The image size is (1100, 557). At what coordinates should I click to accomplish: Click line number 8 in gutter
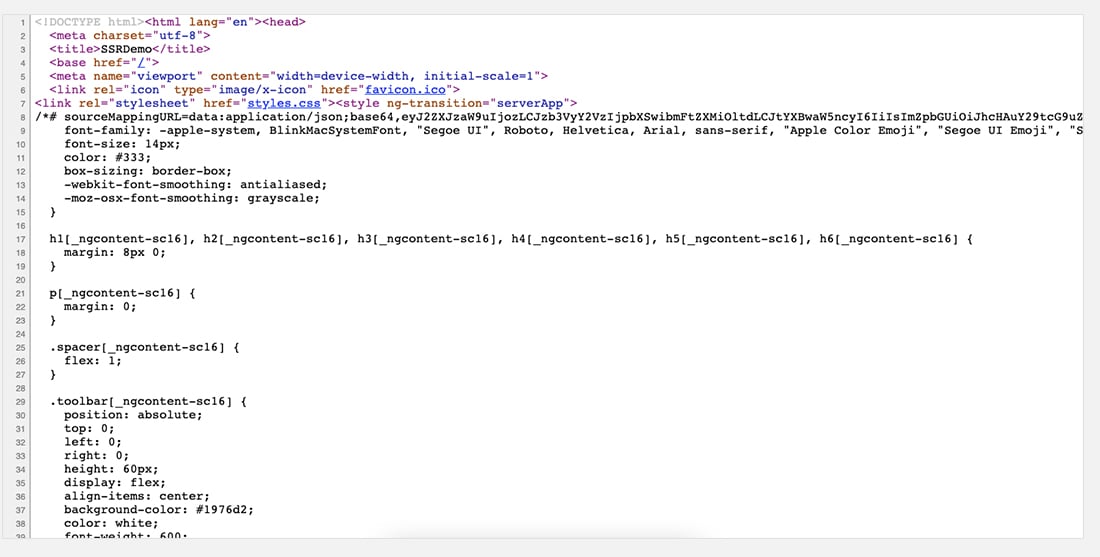(24, 117)
